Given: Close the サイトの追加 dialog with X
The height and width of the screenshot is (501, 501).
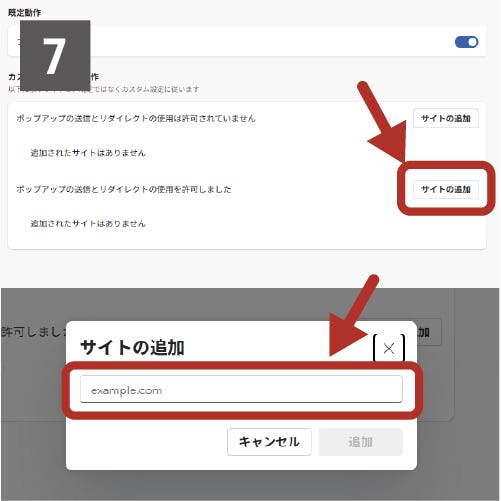Looking at the screenshot, I should tap(389, 349).
